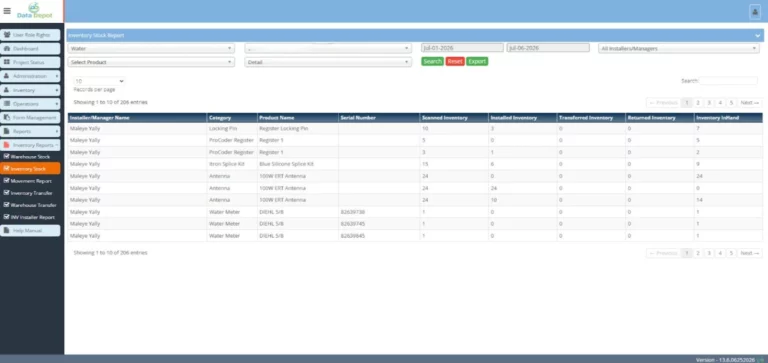Click the Blue Silicone Splice Kit cell
This screenshot has width=768, height=363.
point(298,164)
